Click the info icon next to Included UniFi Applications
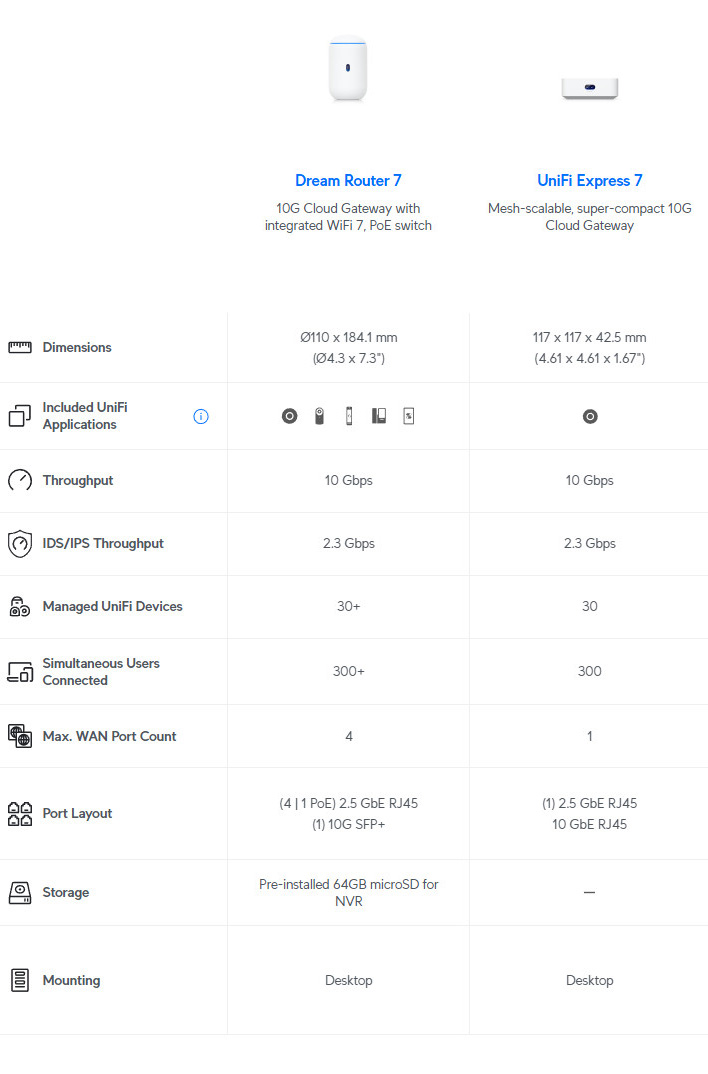 201,416
